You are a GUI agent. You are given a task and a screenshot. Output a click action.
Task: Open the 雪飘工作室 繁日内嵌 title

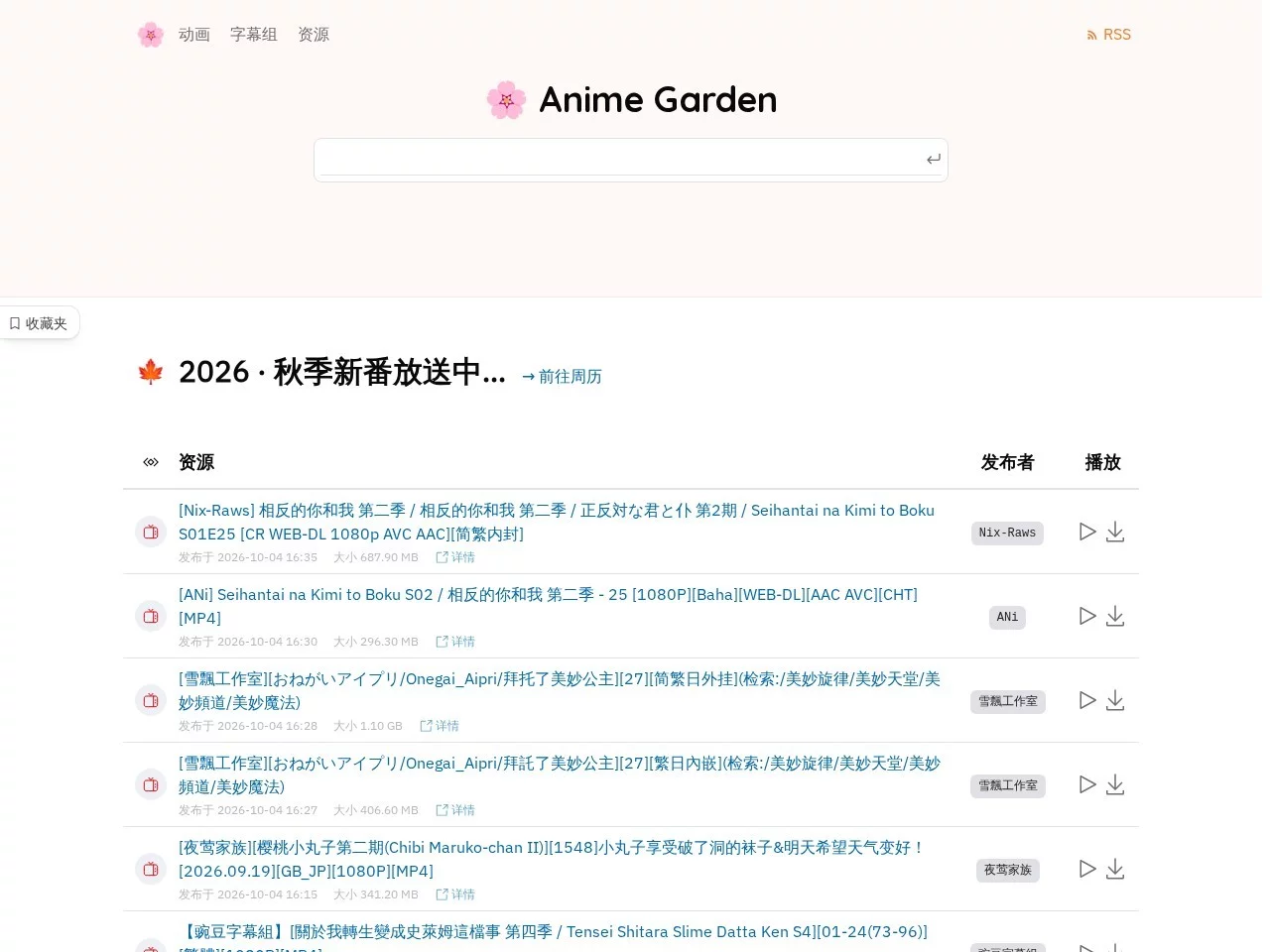click(560, 774)
